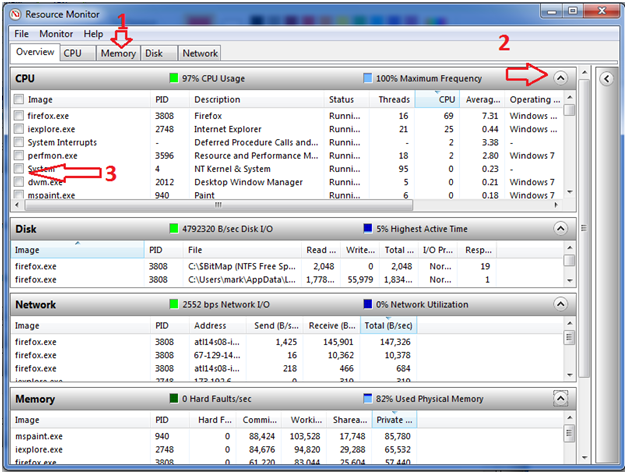Collapse the Disk section
The width and height of the screenshot is (625, 472).
point(560,228)
